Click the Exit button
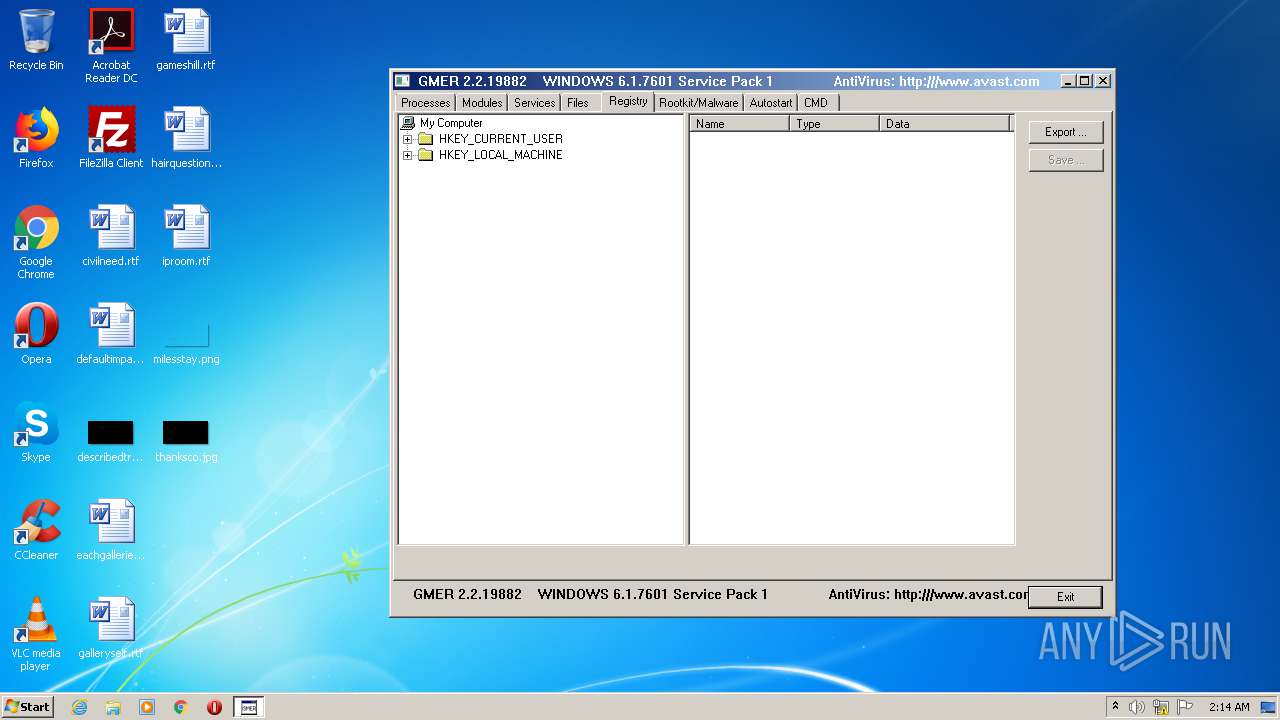 coord(1066,597)
